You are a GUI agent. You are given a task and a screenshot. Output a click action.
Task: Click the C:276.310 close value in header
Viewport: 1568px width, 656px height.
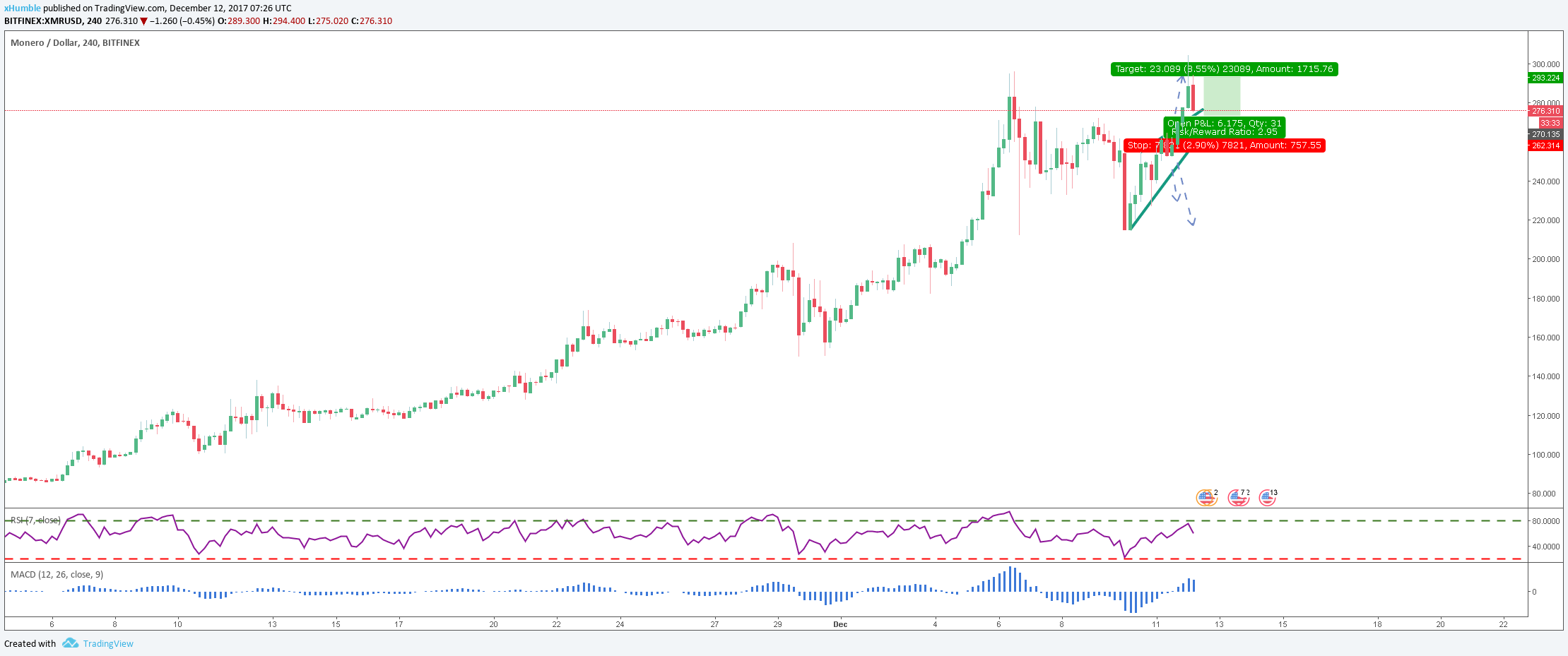[x=371, y=20]
